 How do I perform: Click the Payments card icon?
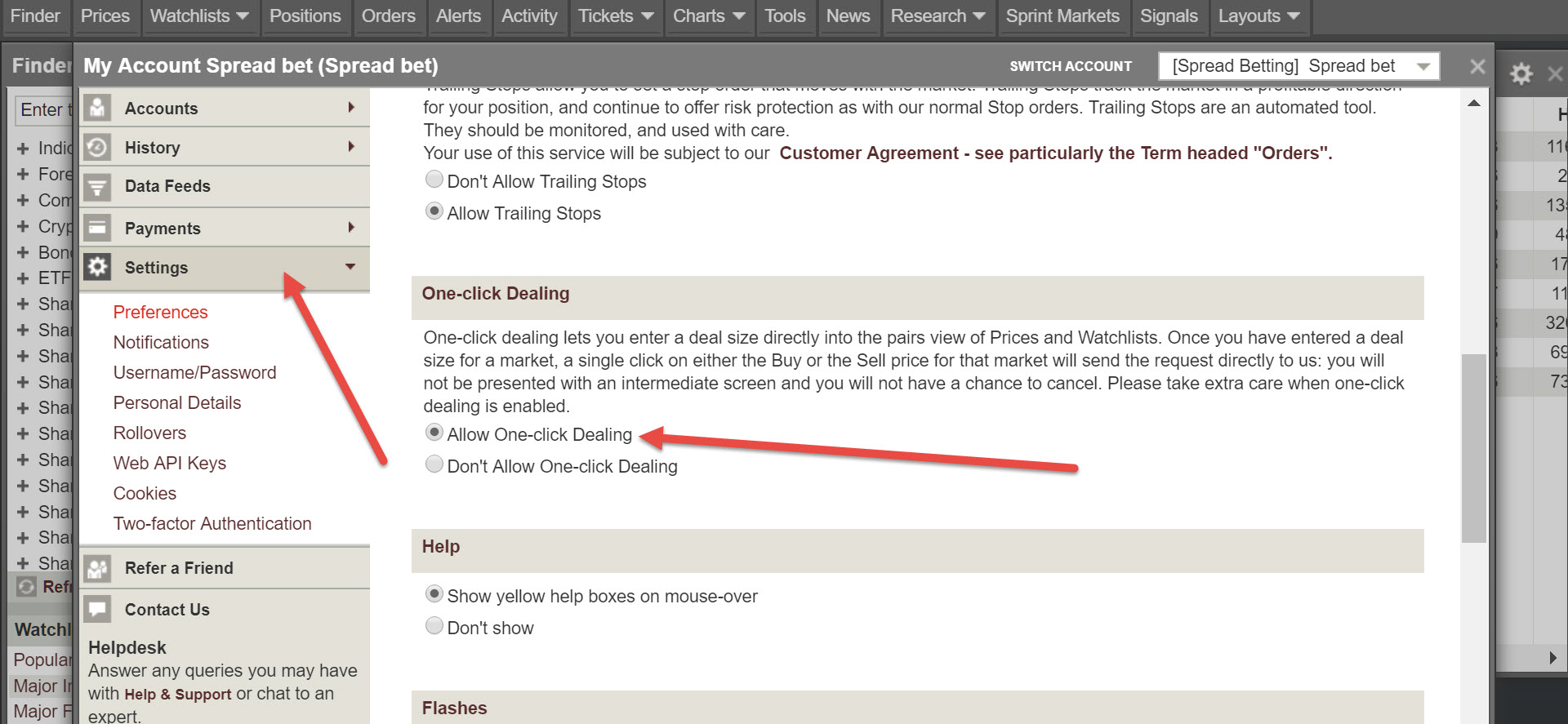coord(98,228)
